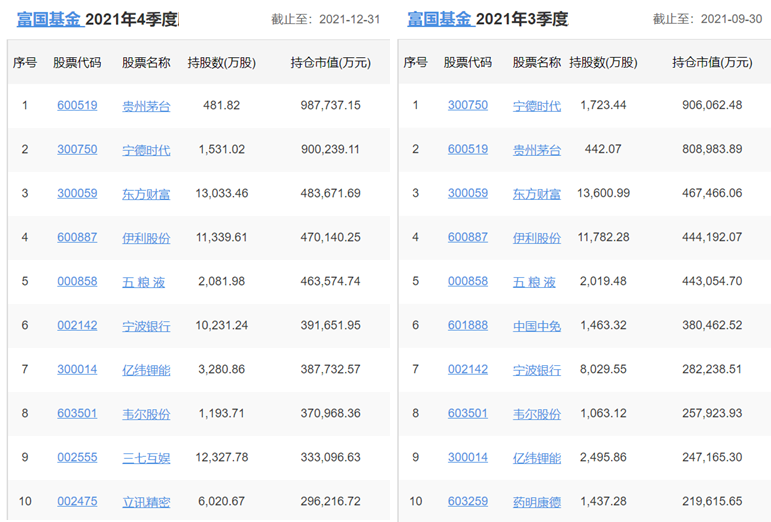Select the 股票名称 header in the 3季度 table
The image size is (771, 522).
536,62
